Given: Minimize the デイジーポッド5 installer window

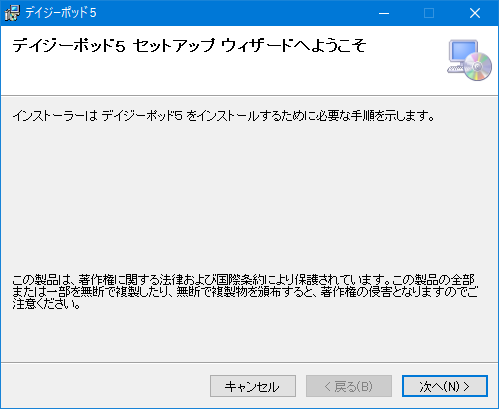Looking at the screenshot, I should [384, 13].
